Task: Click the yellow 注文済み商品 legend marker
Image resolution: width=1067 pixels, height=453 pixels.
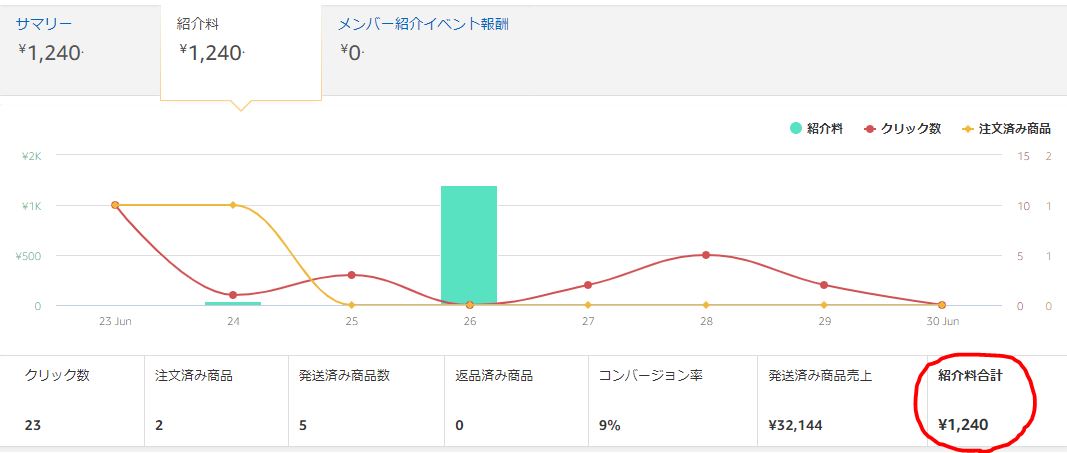Action: [968, 129]
